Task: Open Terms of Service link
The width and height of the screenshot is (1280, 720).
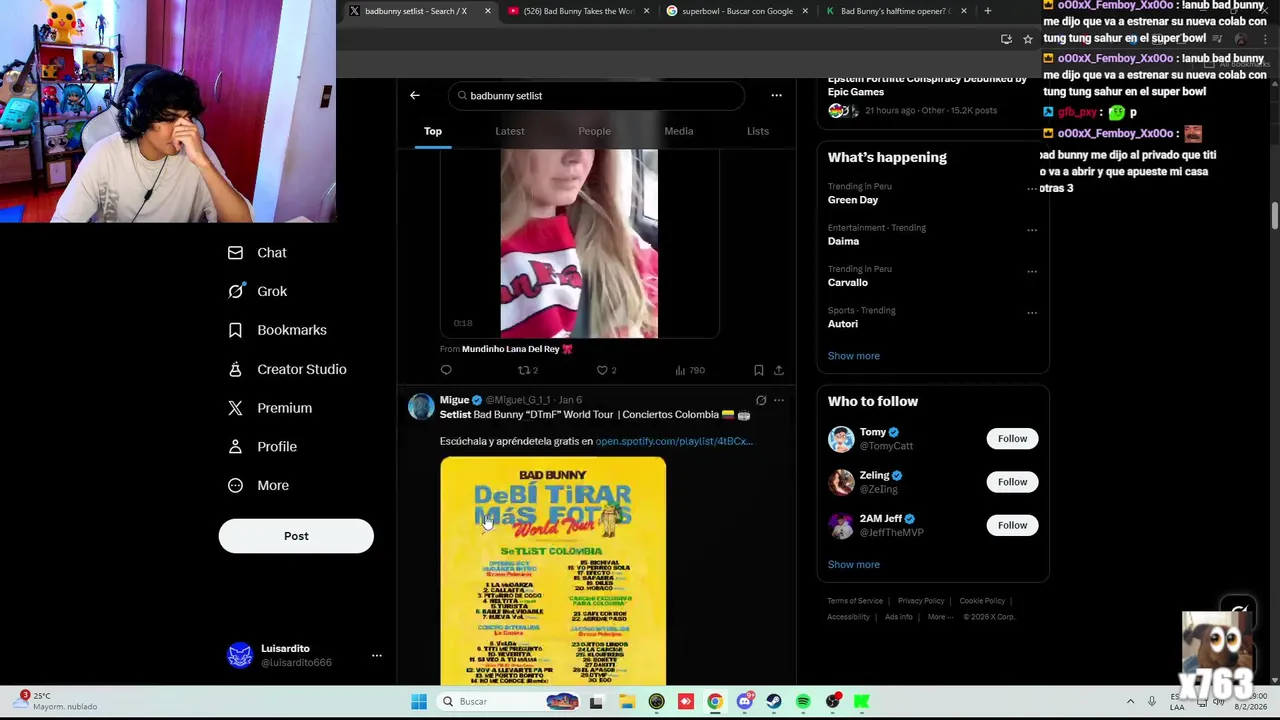Action: [x=855, y=601]
